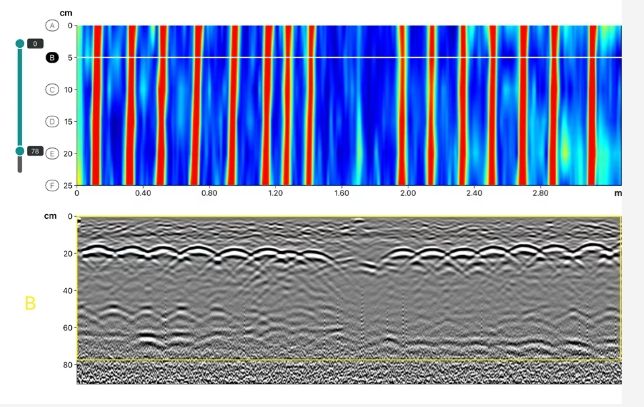This screenshot has height=407, width=644.
Task: Choose scan line F circle
Action: [x=52, y=185]
